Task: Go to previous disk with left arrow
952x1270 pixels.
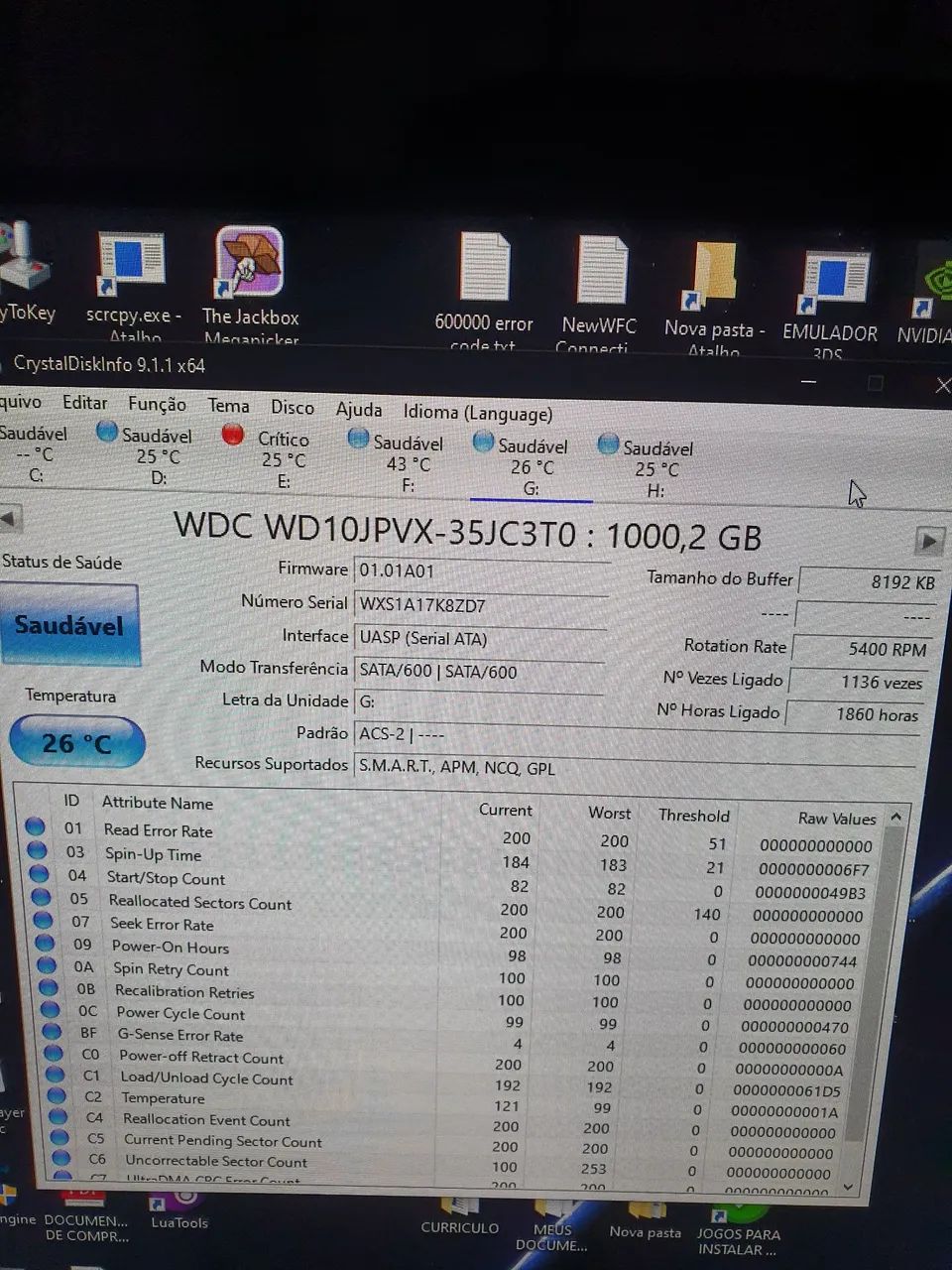Action: pos(10,518)
